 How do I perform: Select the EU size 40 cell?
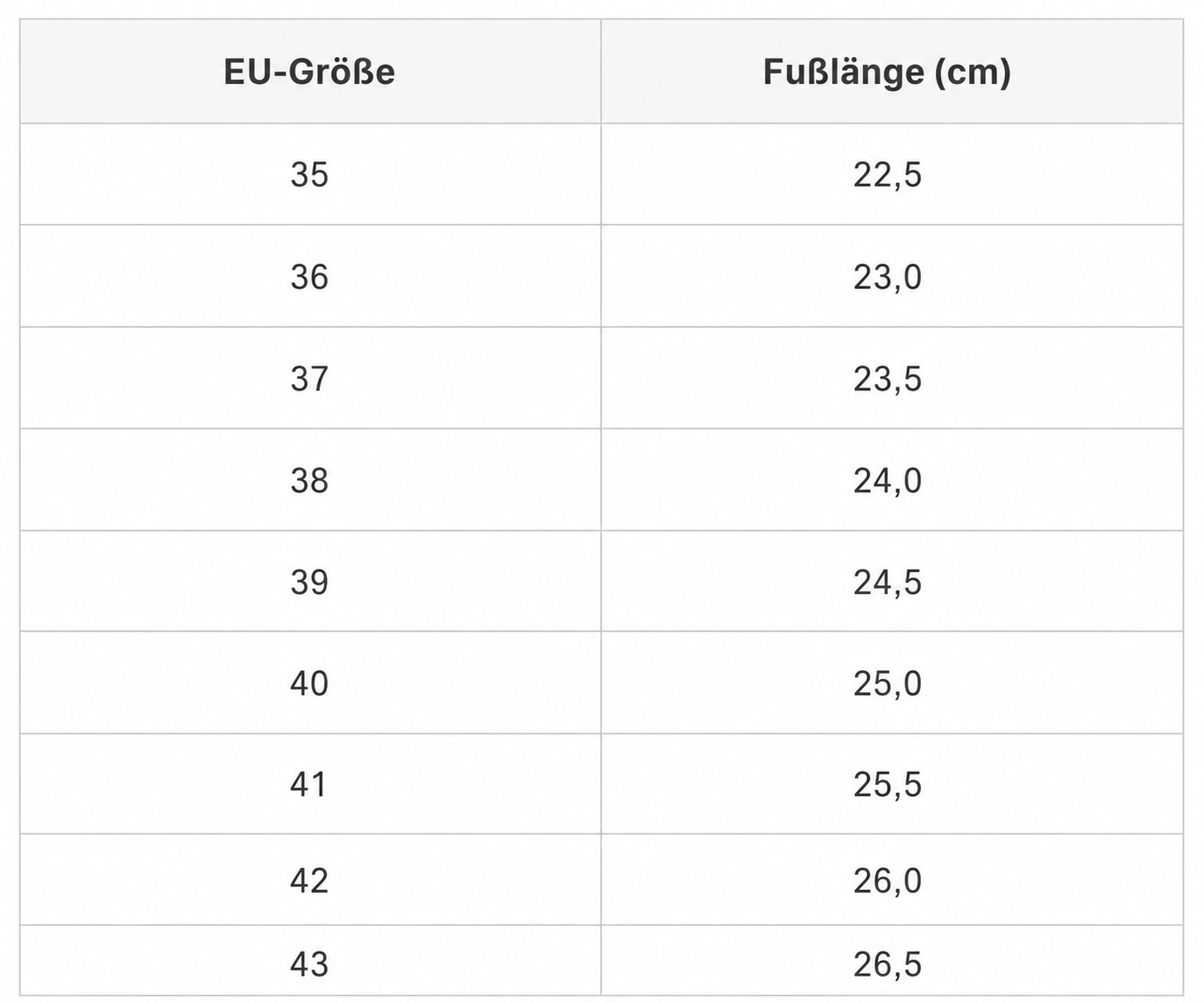(x=309, y=683)
